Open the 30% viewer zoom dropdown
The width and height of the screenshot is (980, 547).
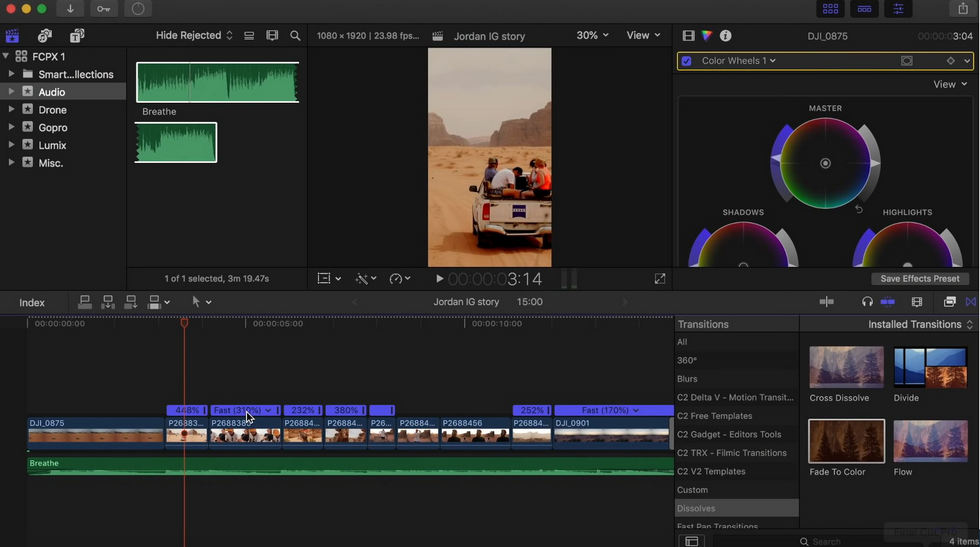click(592, 36)
